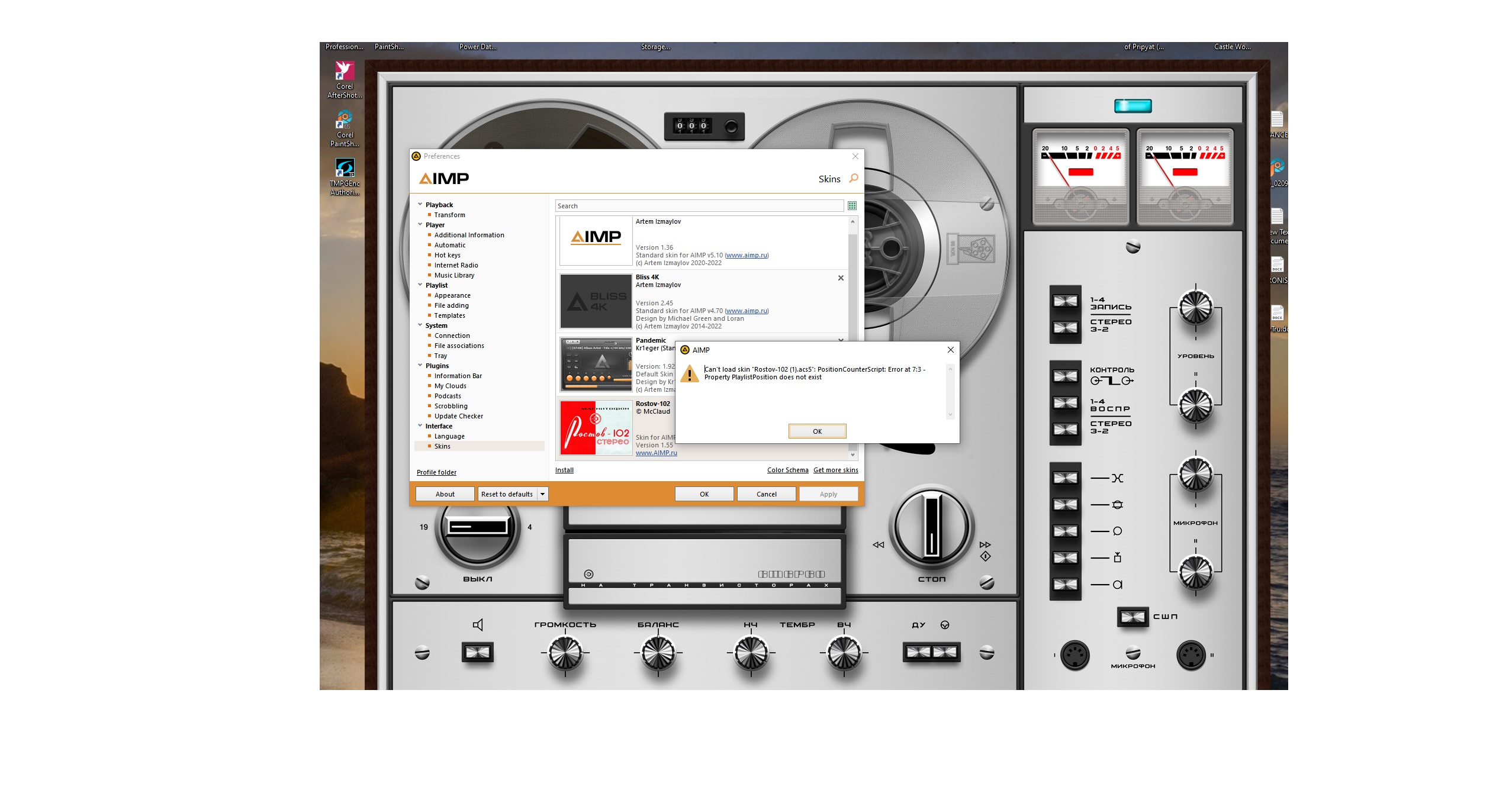1512x793 pixels.
Task: Collapse the Playback tree section
Action: (x=420, y=204)
